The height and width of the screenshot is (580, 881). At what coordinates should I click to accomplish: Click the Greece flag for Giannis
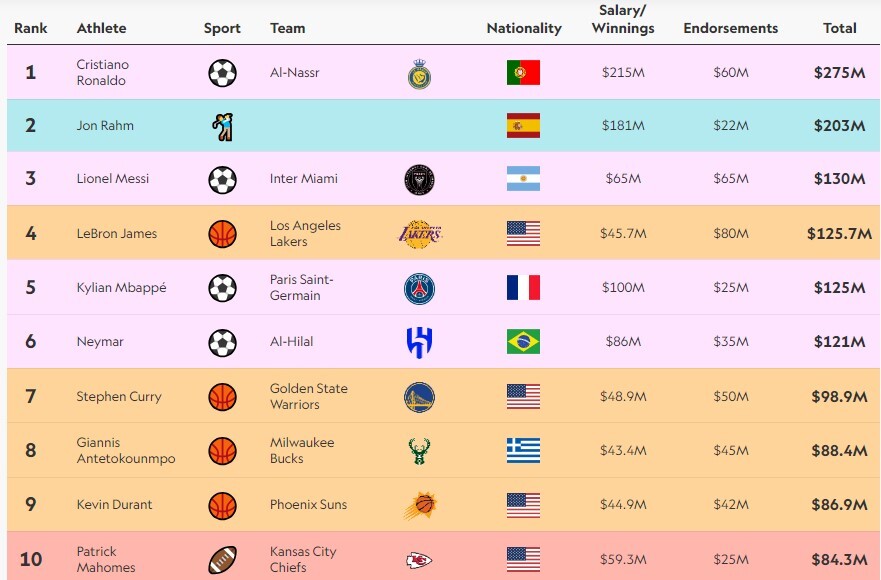click(523, 451)
